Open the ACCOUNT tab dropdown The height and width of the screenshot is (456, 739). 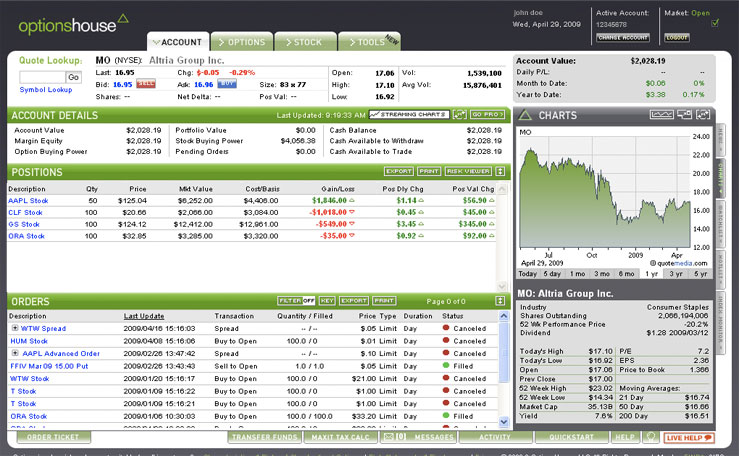(178, 42)
